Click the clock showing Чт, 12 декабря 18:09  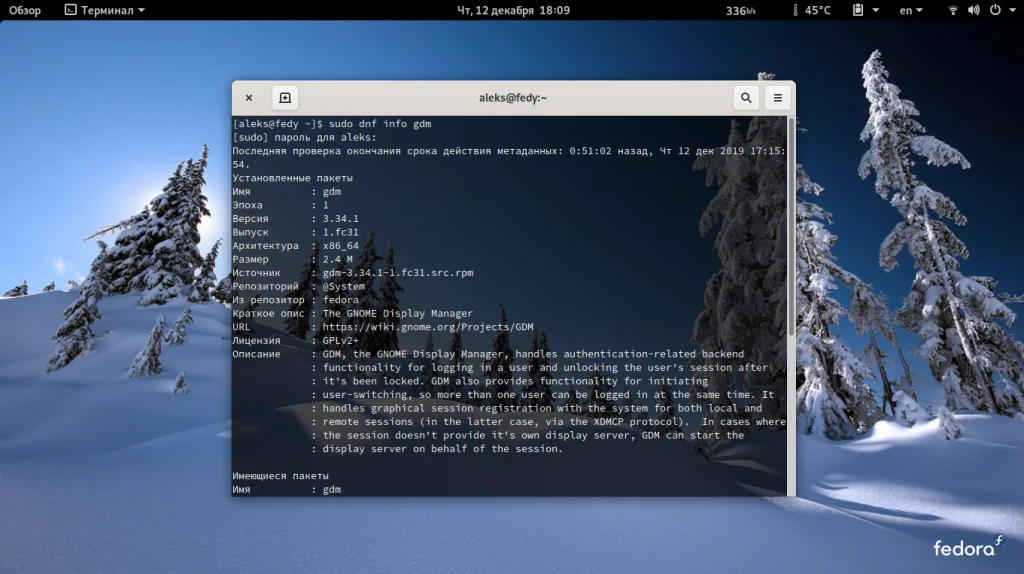point(513,10)
